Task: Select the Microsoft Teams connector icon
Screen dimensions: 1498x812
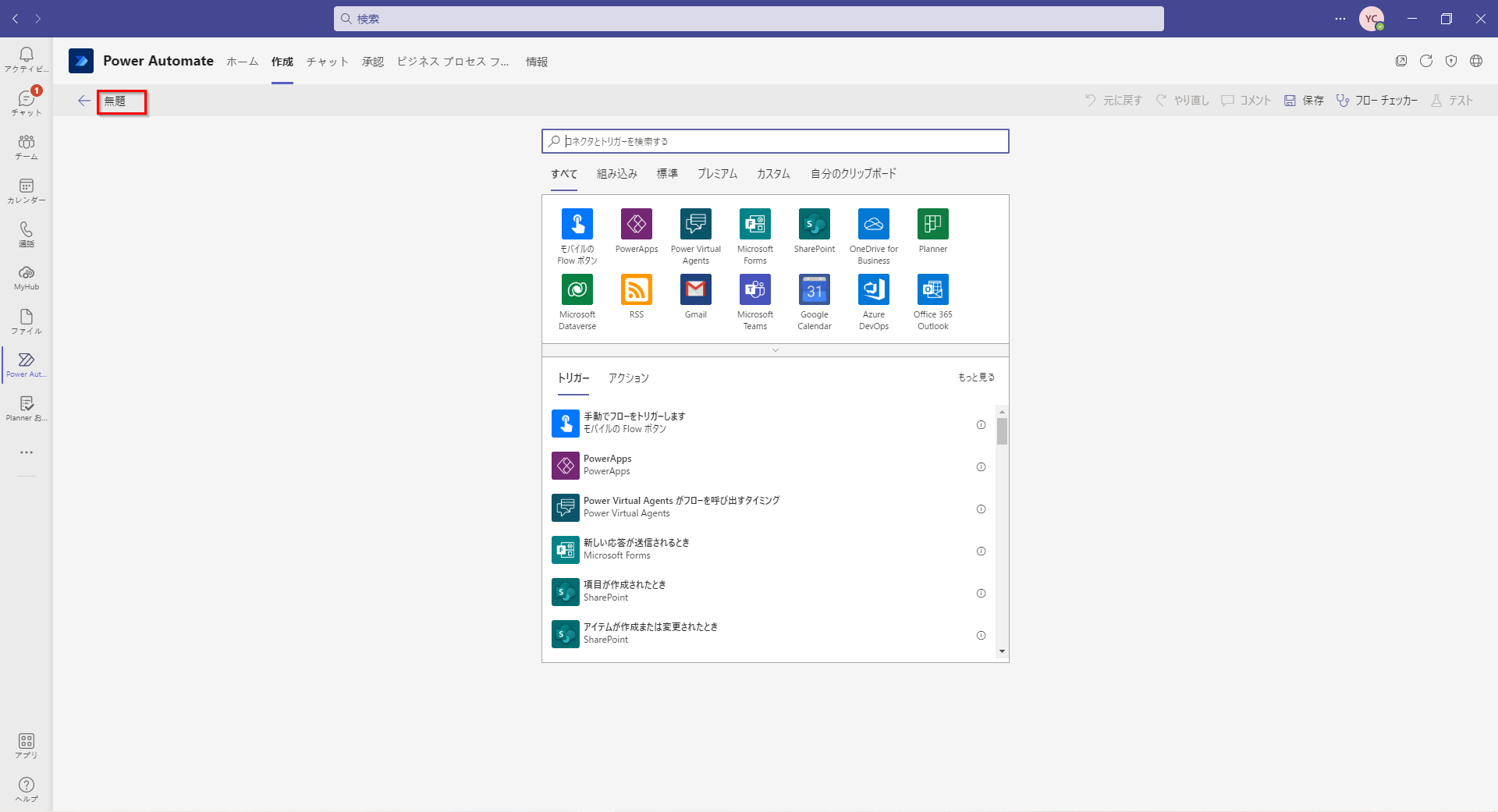Action: click(755, 289)
